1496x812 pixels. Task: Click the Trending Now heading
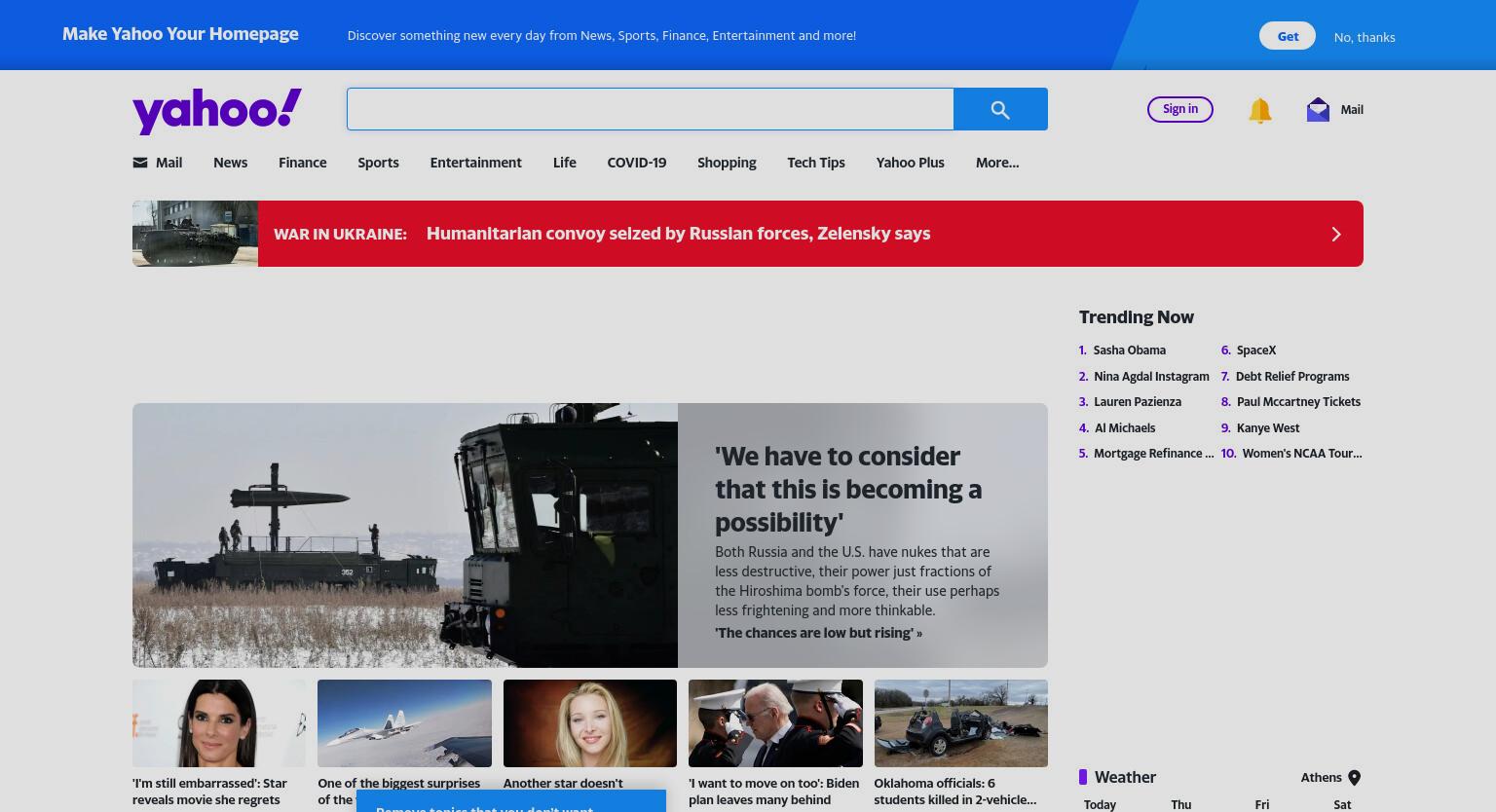point(1136,317)
